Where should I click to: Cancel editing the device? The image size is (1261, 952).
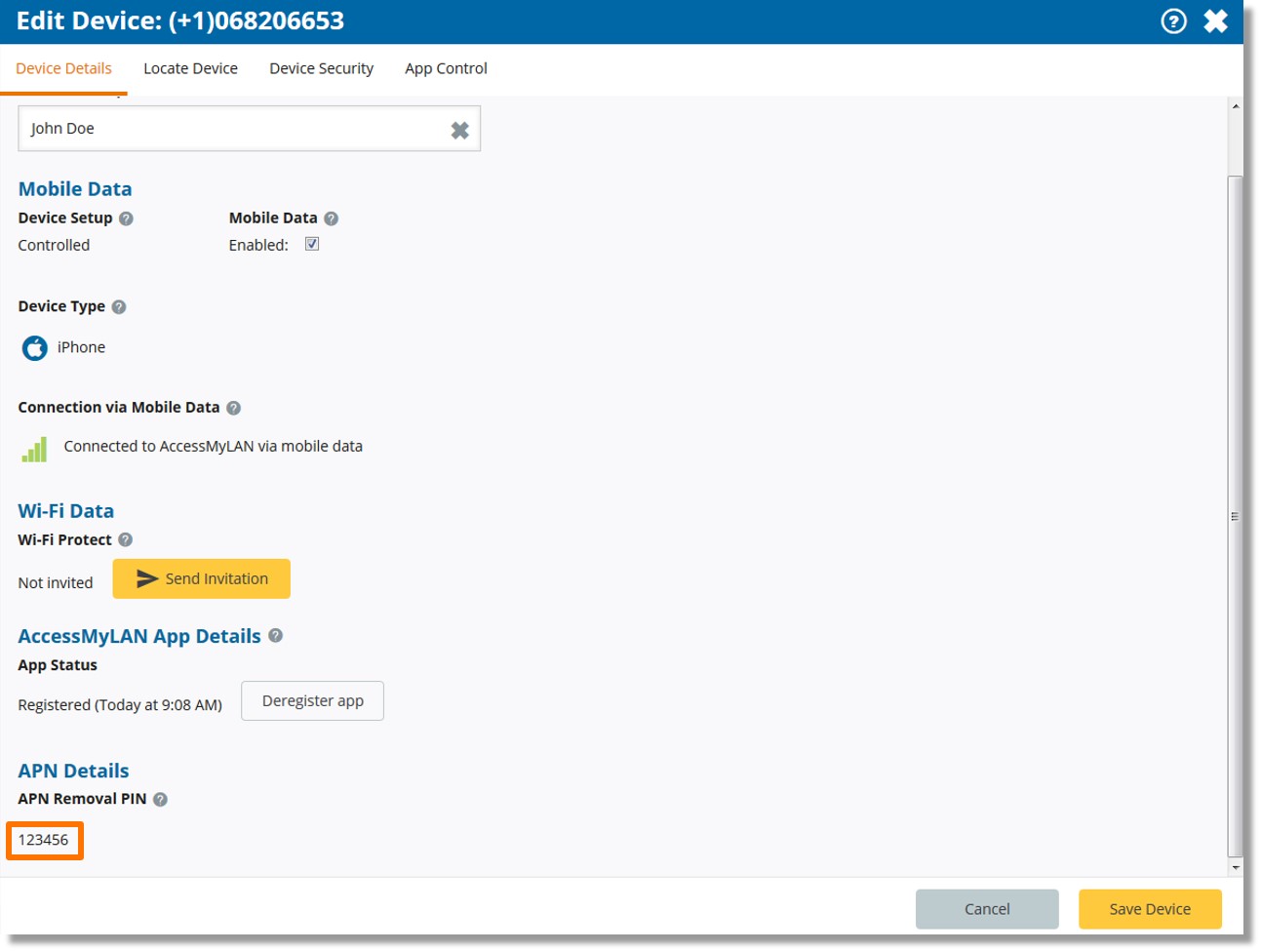point(987,909)
